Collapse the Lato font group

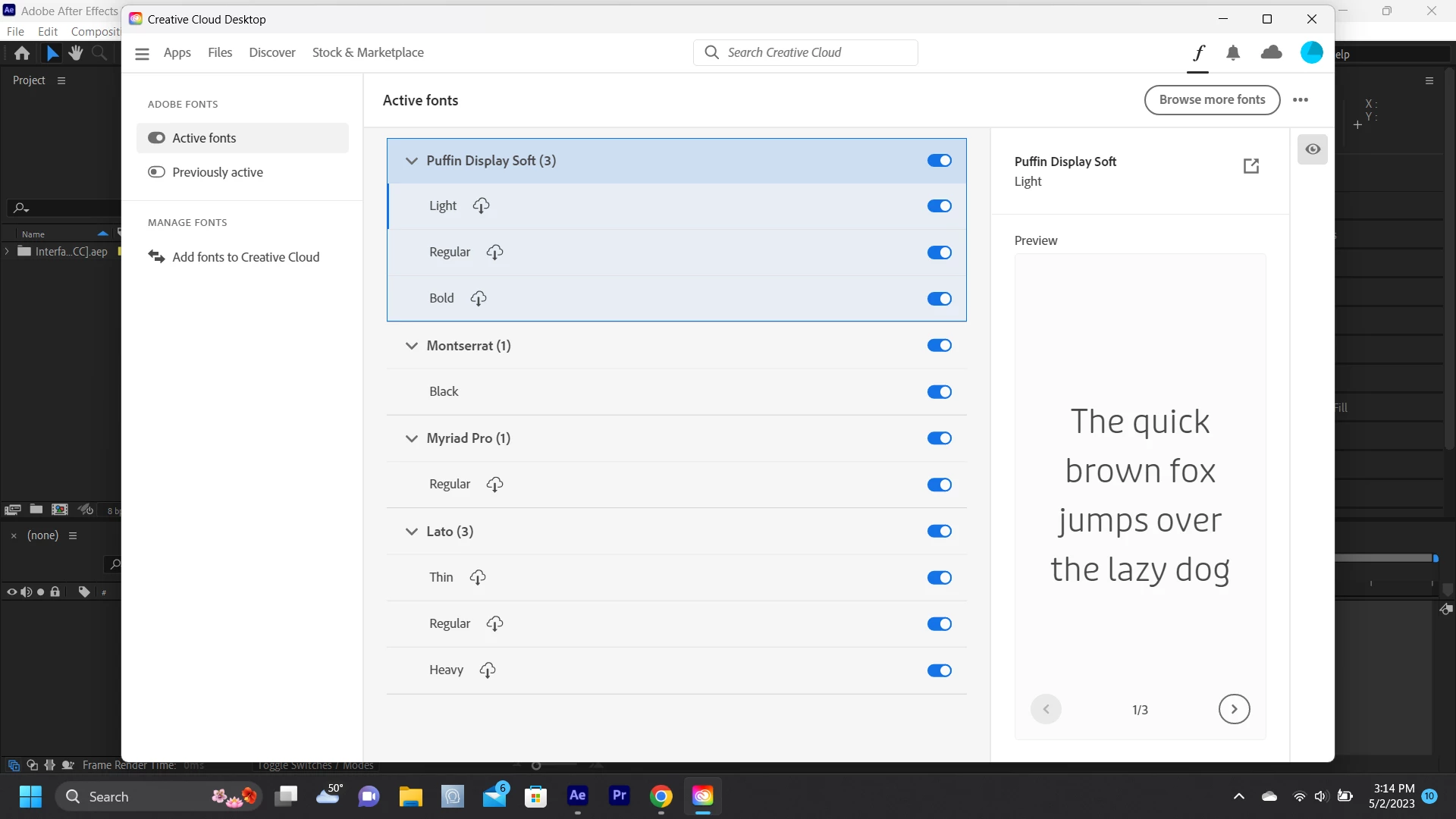(x=412, y=532)
